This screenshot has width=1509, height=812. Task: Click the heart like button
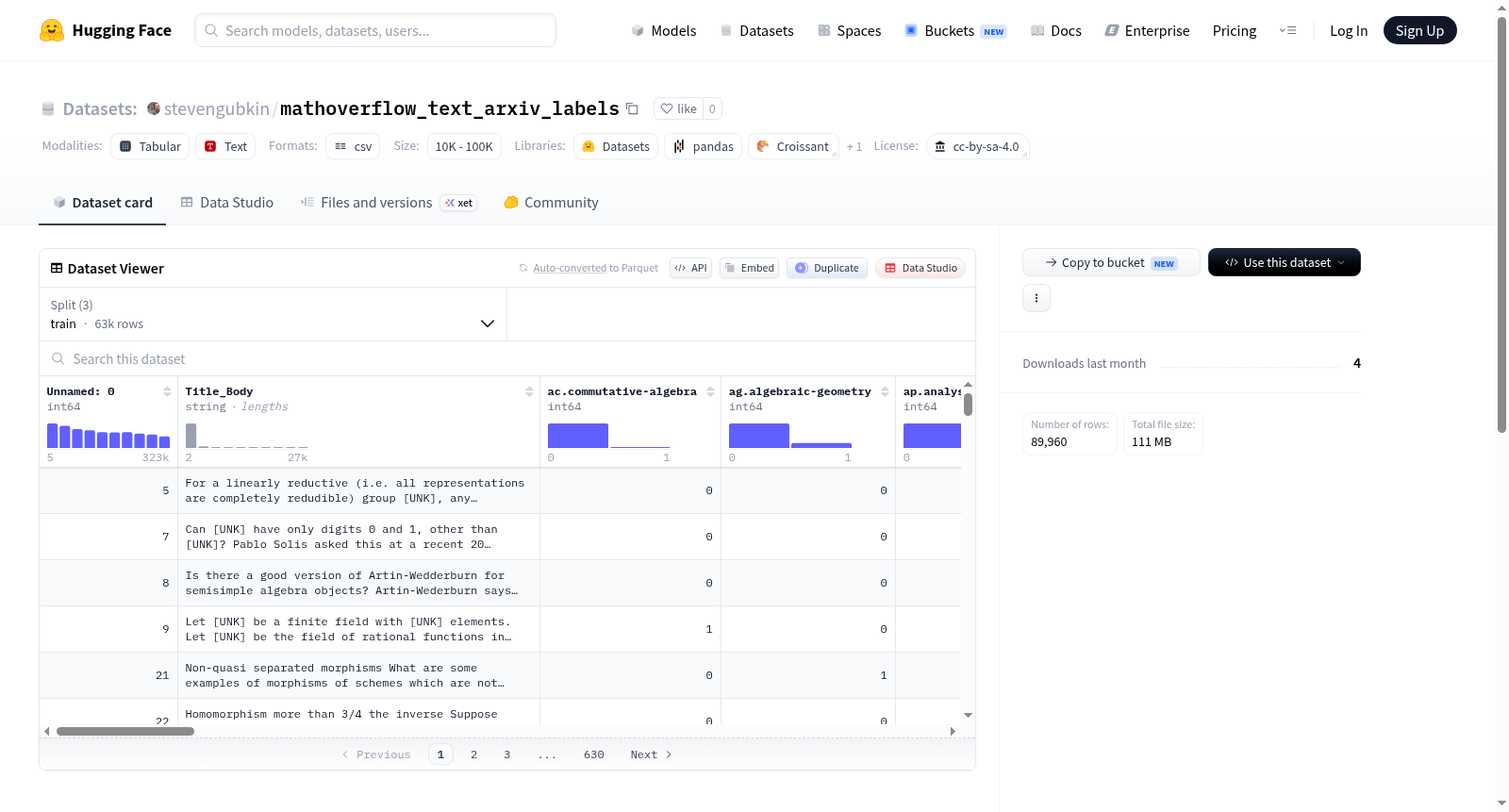678,108
